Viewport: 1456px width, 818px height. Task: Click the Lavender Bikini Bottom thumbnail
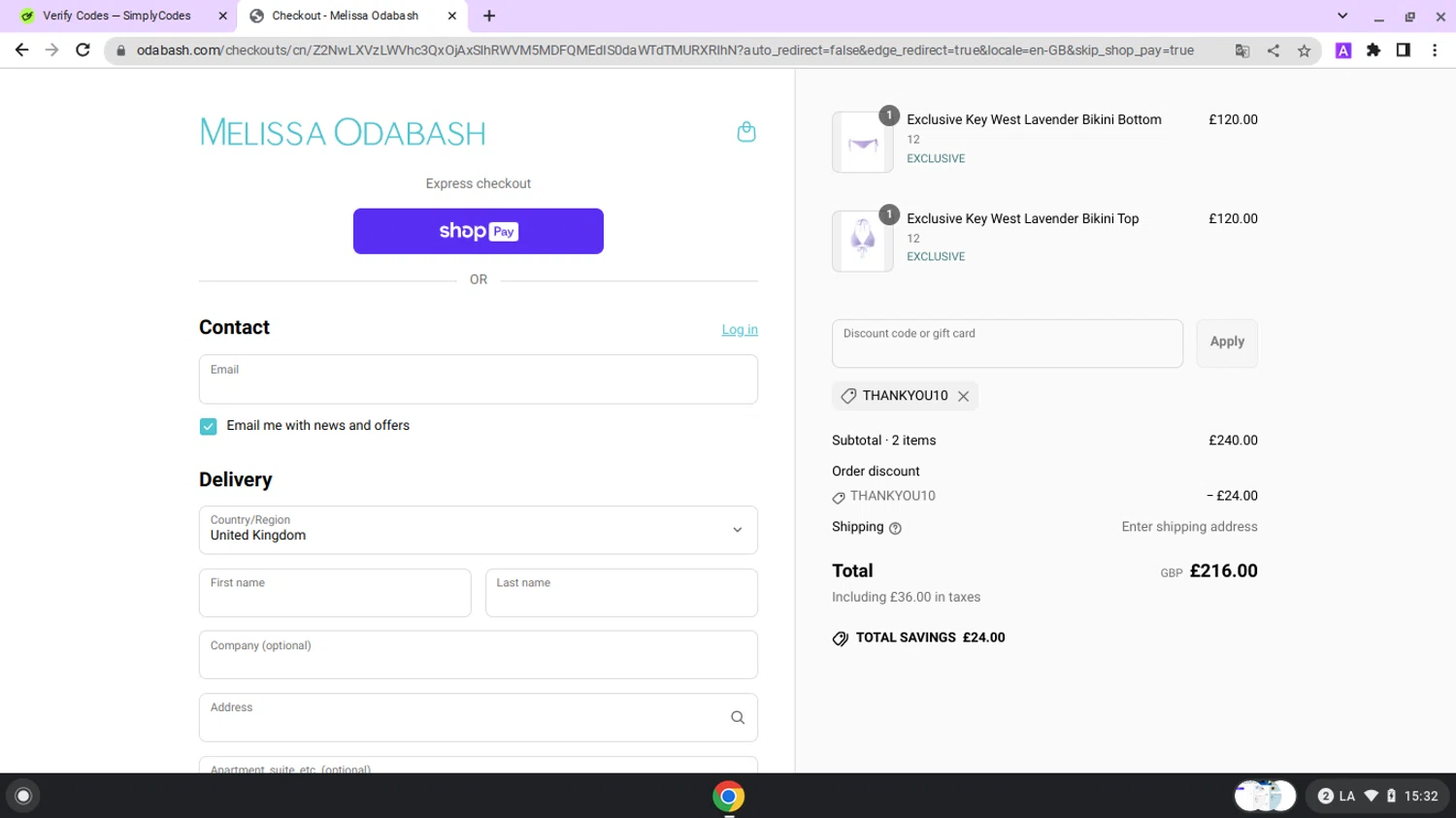click(862, 142)
